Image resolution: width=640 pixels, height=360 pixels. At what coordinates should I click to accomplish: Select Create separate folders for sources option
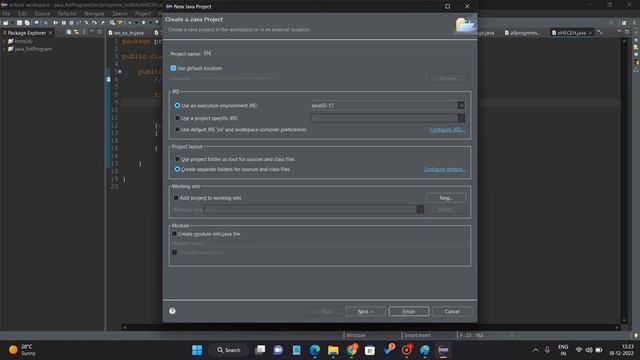click(177, 169)
